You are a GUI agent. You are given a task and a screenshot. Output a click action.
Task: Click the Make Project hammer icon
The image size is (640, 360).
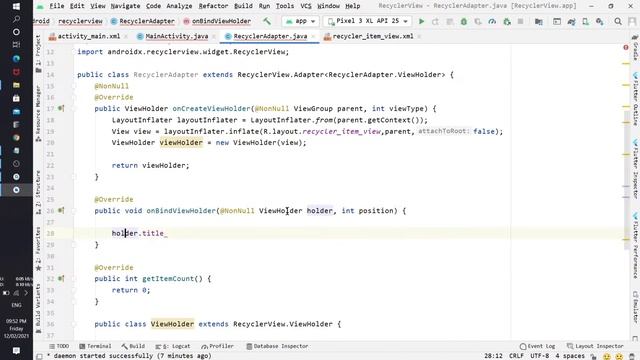tap(267, 21)
